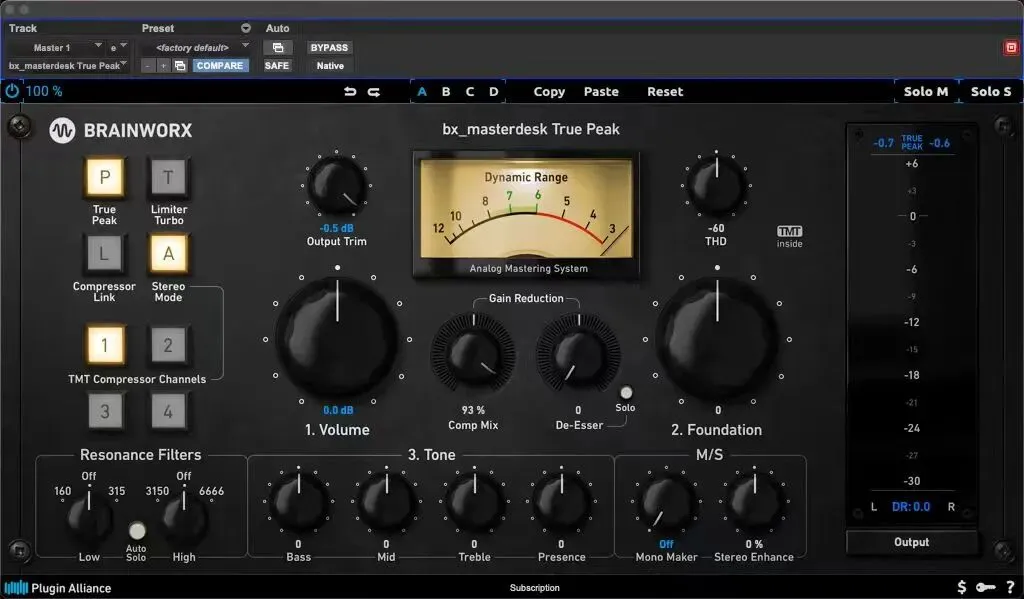Click the Mono Maker knob
1024x599 pixels.
coord(666,502)
